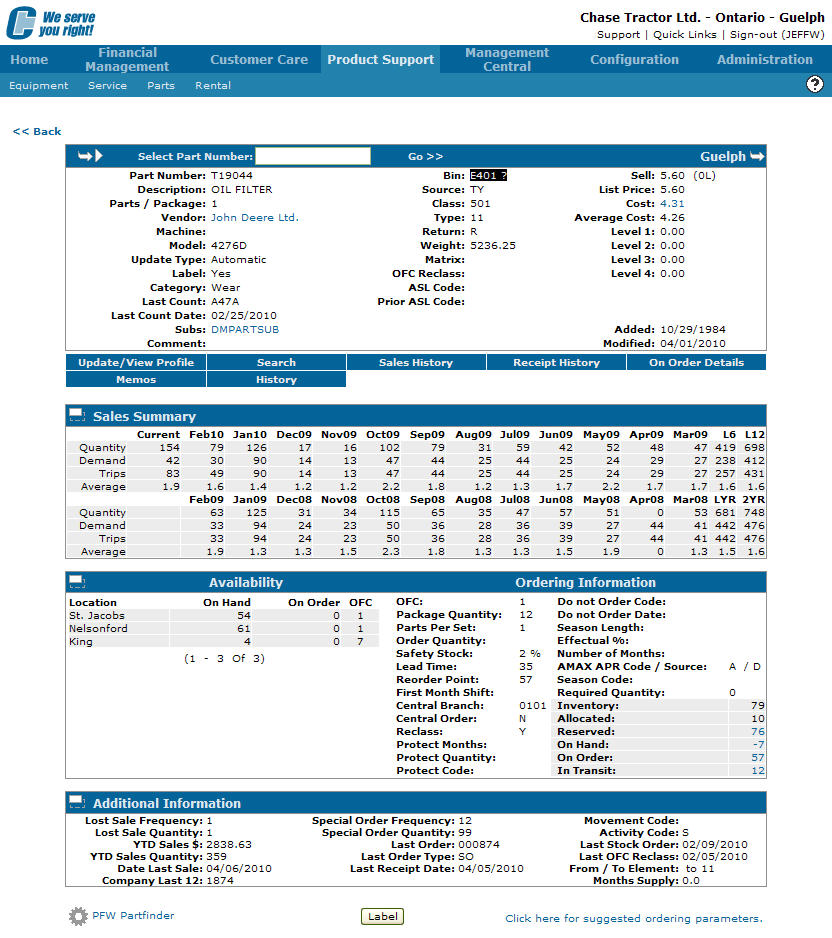The image size is (832, 938).
Task: Open Receipt History
Action: click(x=556, y=362)
